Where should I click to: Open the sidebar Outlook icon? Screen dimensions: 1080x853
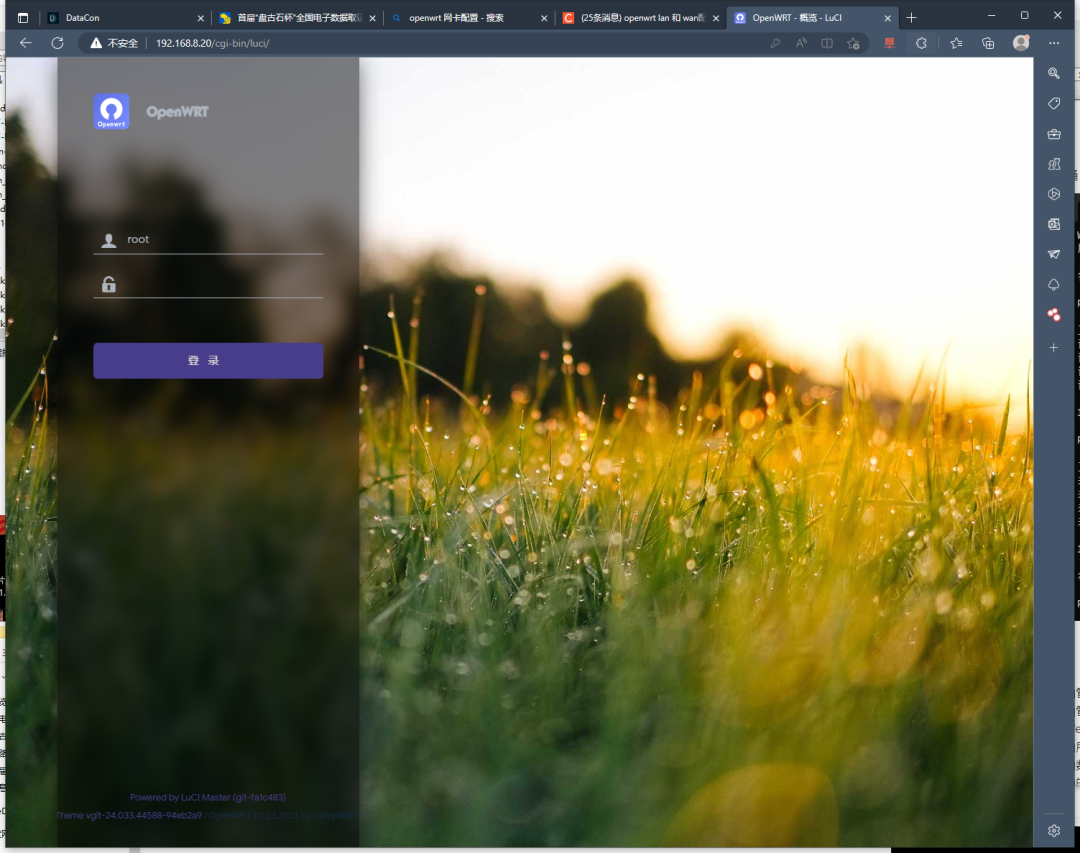[x=1054, y=224]
